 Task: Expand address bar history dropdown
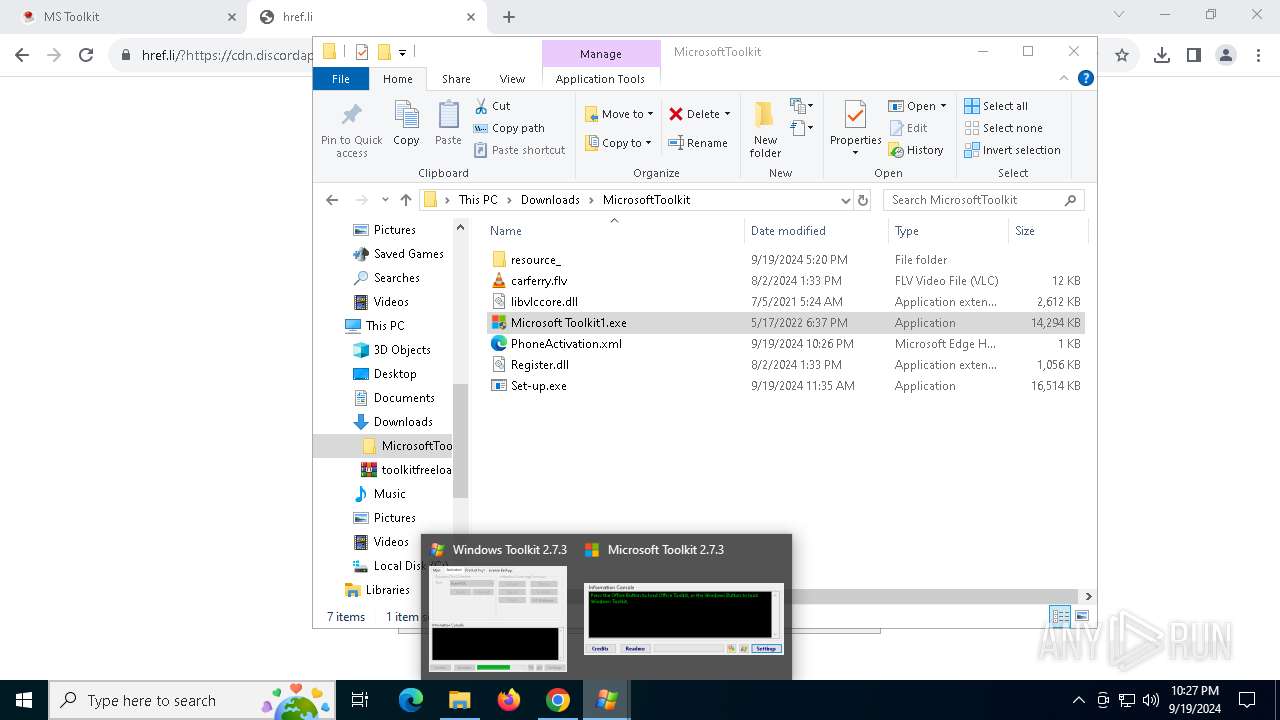coord(846,200)
